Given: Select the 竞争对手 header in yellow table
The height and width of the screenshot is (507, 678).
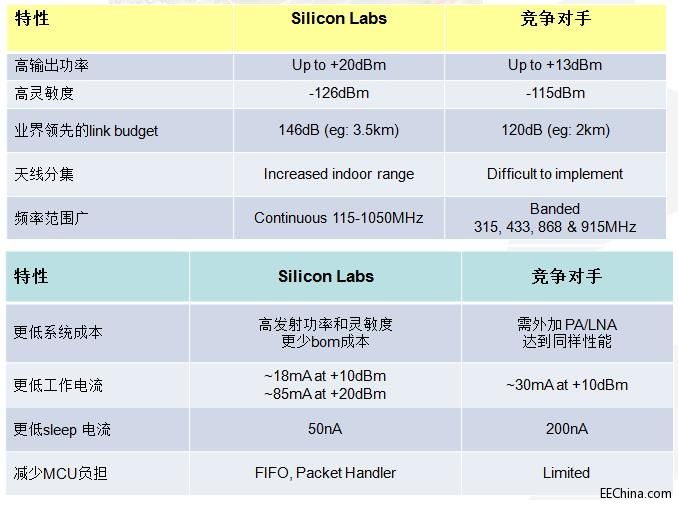Looking at the screenshot, I should (555, 19).
